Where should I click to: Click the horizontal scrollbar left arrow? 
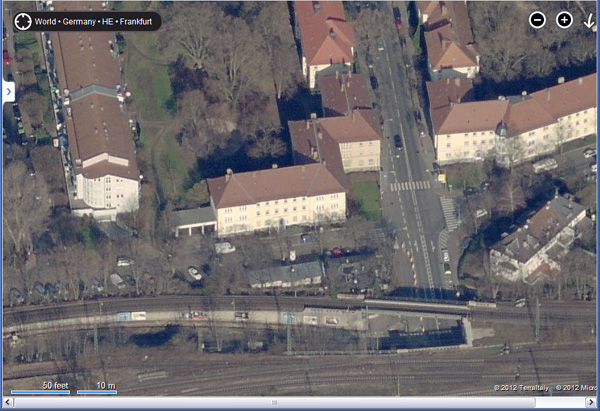pyautogui.click(x=8, y=402)
